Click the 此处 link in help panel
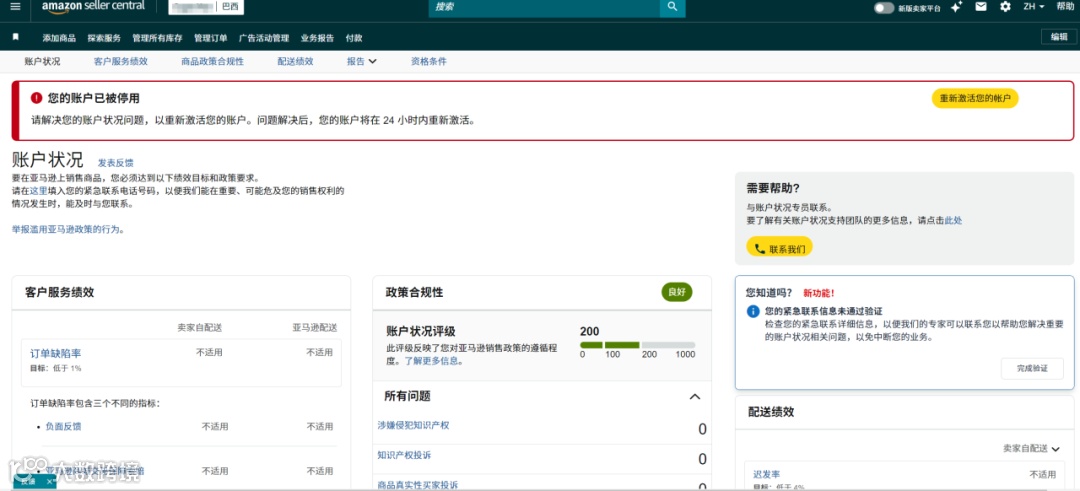 coord(953,220)
